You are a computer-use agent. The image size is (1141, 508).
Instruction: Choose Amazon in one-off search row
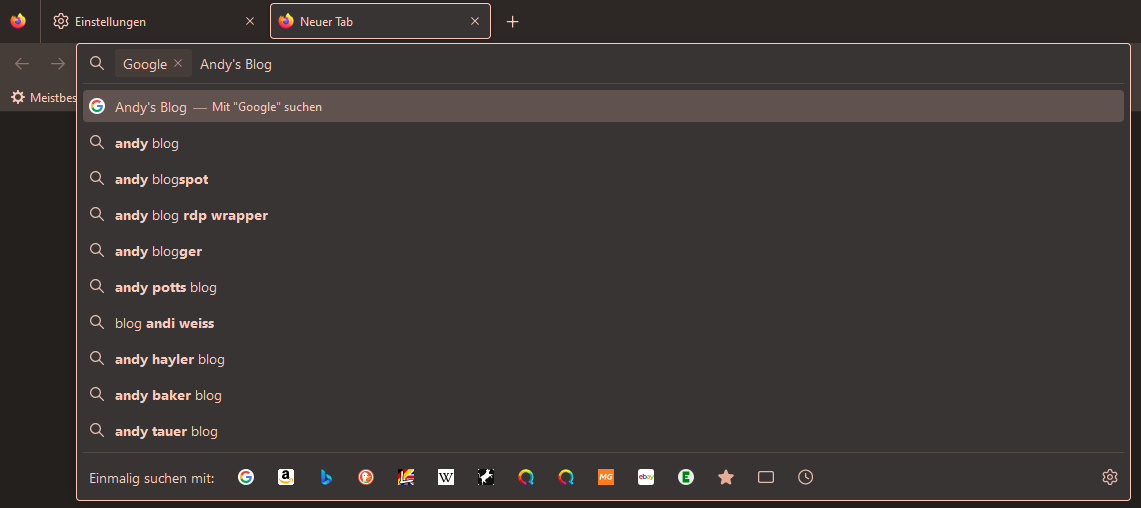click(286, 477)
